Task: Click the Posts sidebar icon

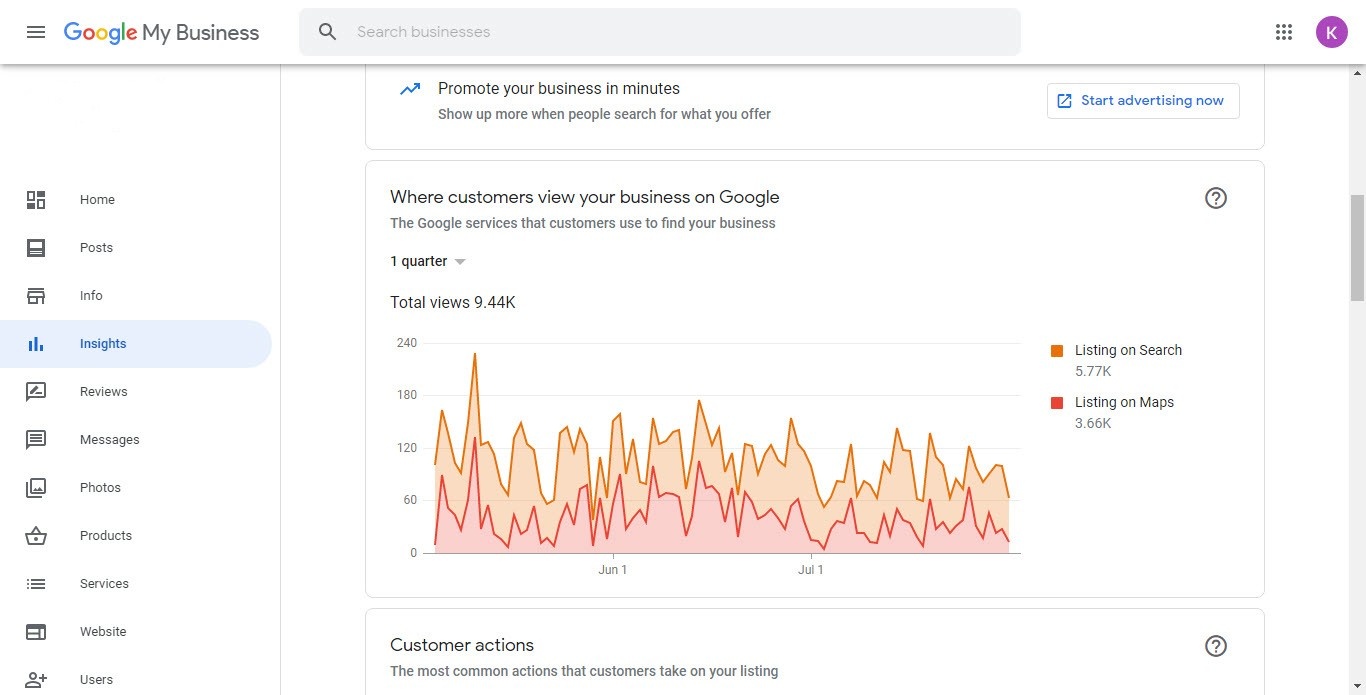Action: (x=36, y=248)
